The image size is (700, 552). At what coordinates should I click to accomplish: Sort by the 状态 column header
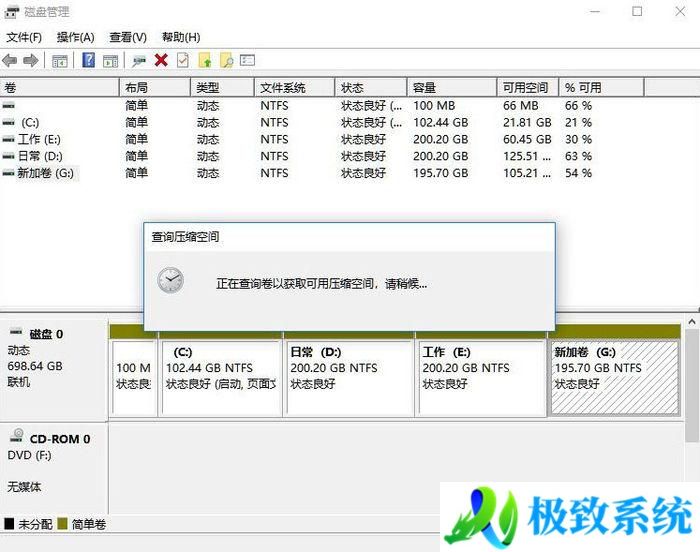[371, 88]
